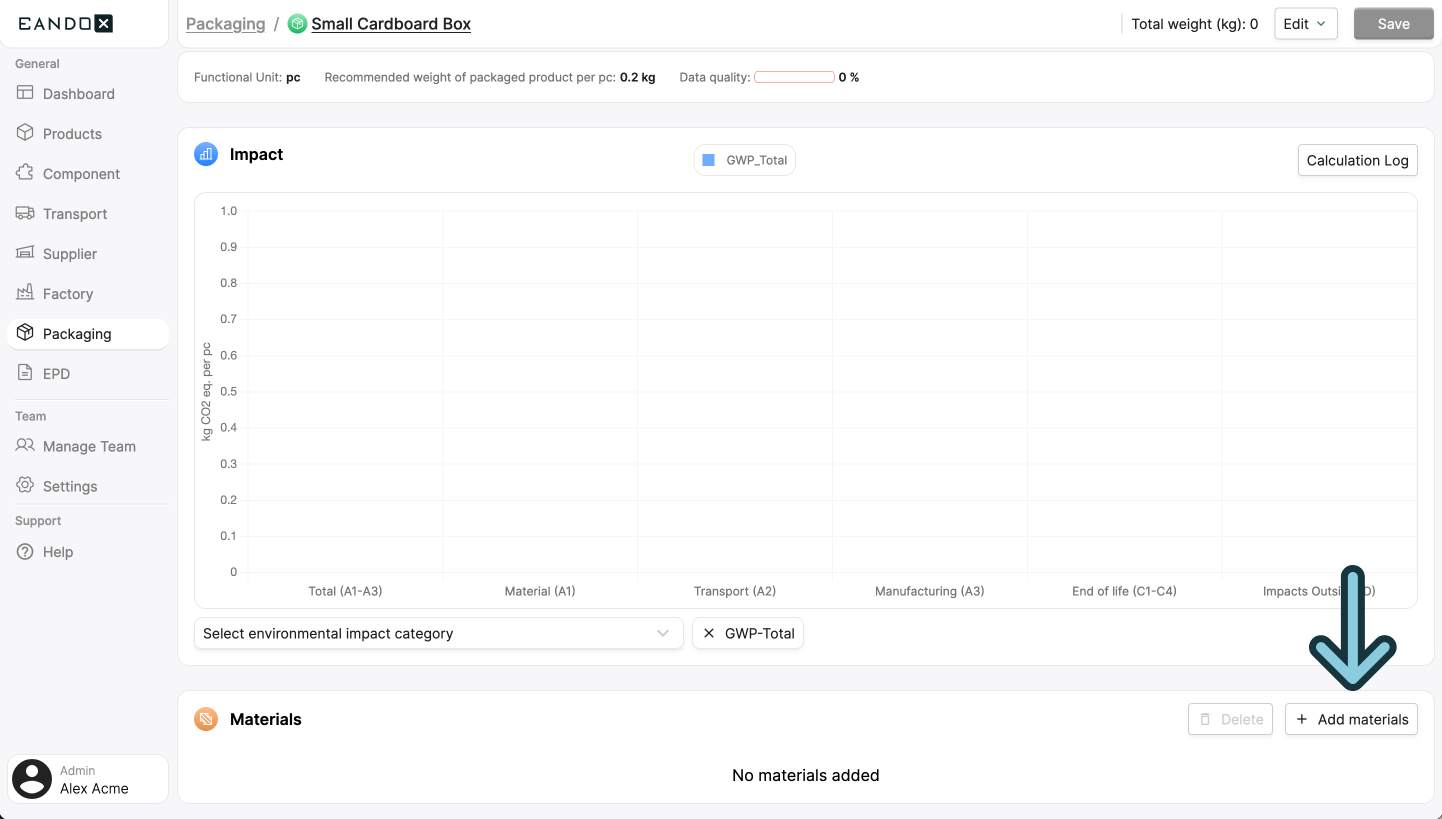
Task: Click the Settings gear icon
Action: coord(25,486)
